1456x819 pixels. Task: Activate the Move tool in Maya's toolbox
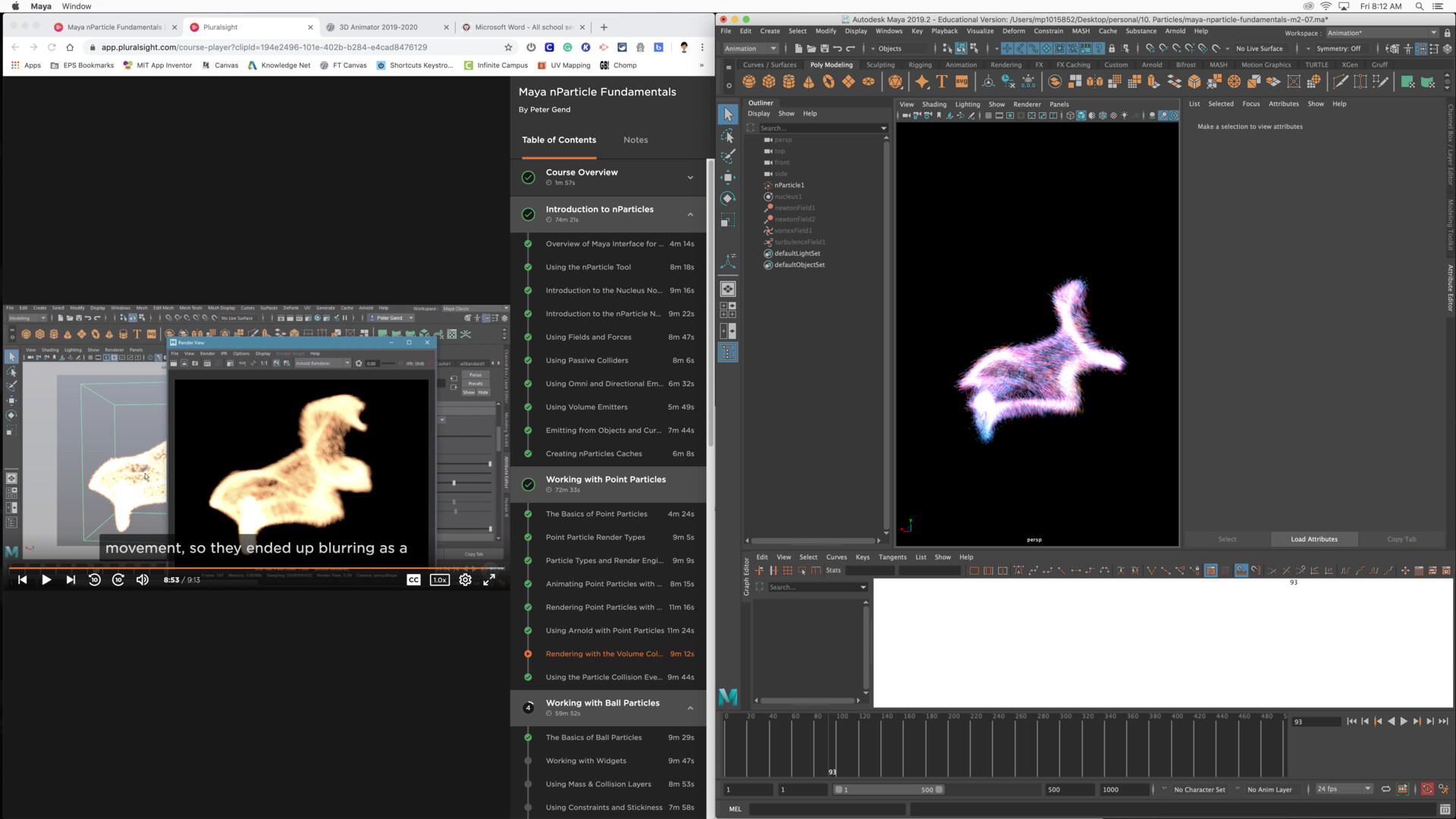727,176
